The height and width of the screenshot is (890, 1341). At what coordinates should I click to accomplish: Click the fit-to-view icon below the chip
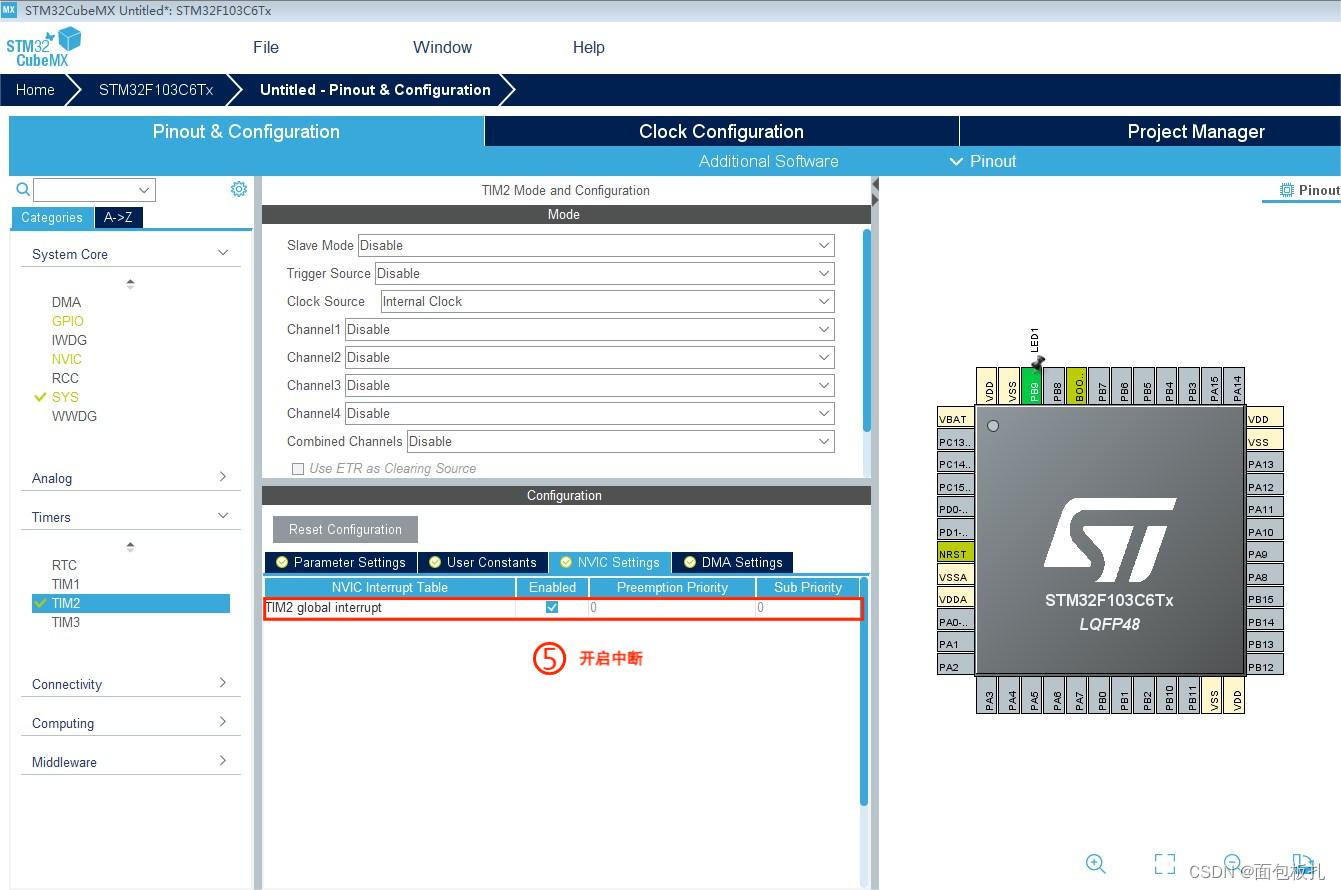coord(1164,864)
